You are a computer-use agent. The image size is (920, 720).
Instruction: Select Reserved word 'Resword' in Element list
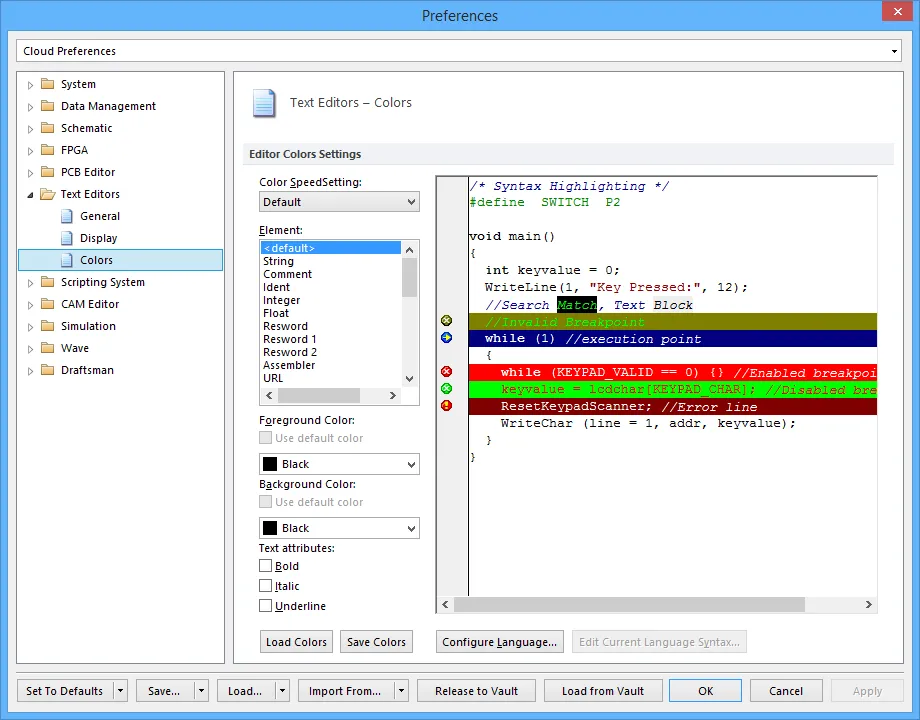[286, 326]
